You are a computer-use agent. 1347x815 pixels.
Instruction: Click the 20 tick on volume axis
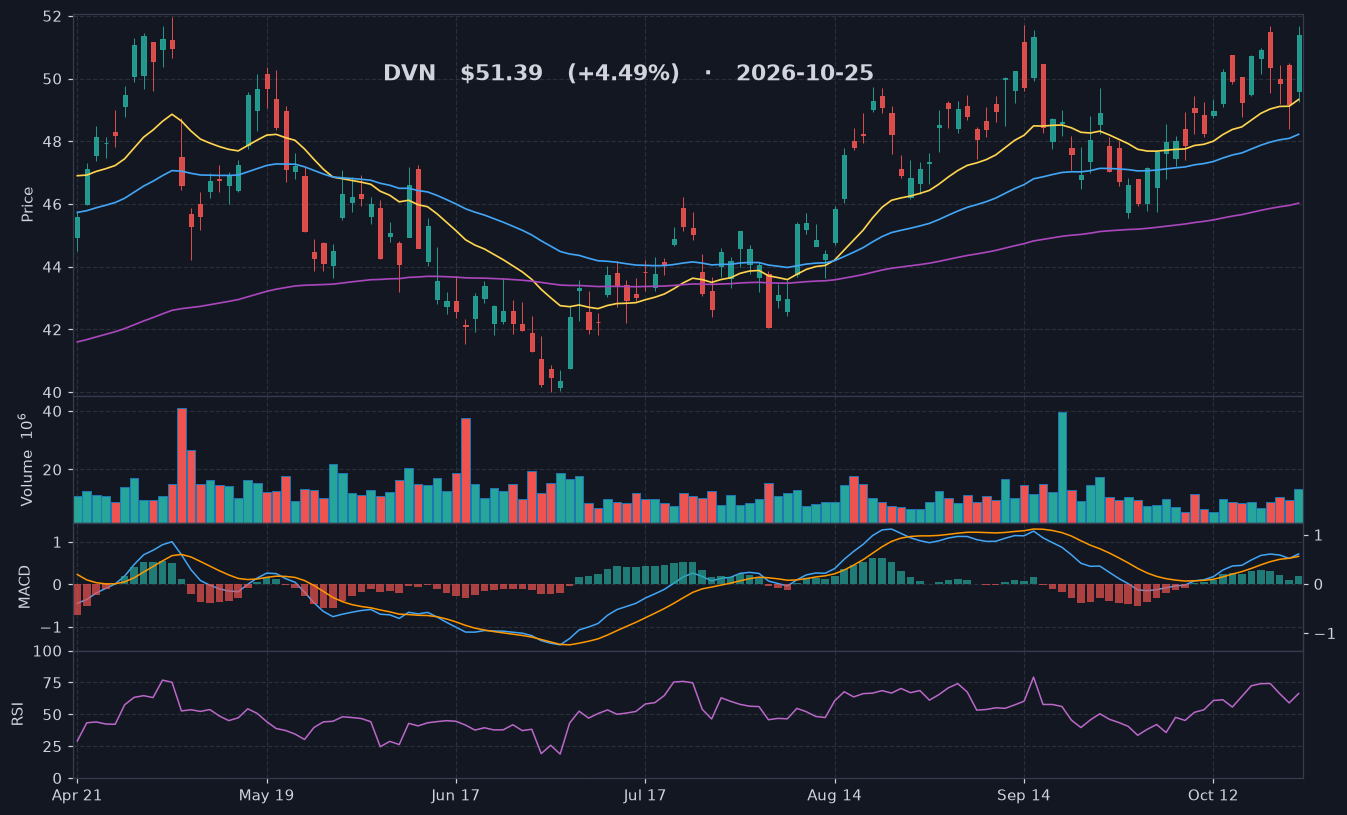click(x=53, y=470)
